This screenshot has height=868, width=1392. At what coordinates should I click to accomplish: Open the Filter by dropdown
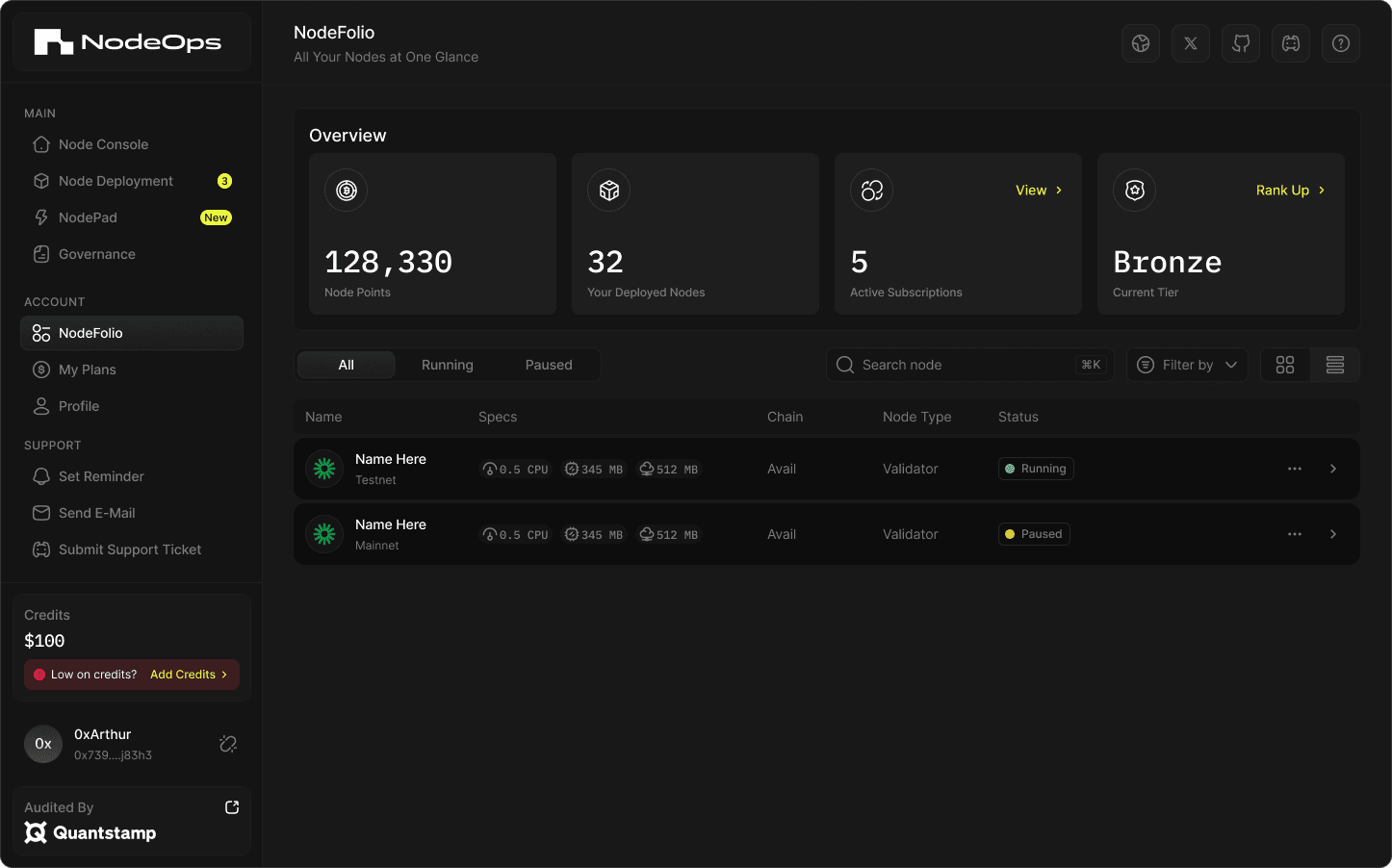tap(1187, 365)
